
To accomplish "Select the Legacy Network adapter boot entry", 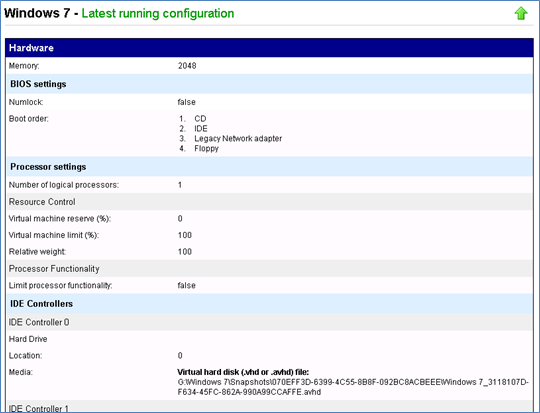I will [x=238, y=139].
